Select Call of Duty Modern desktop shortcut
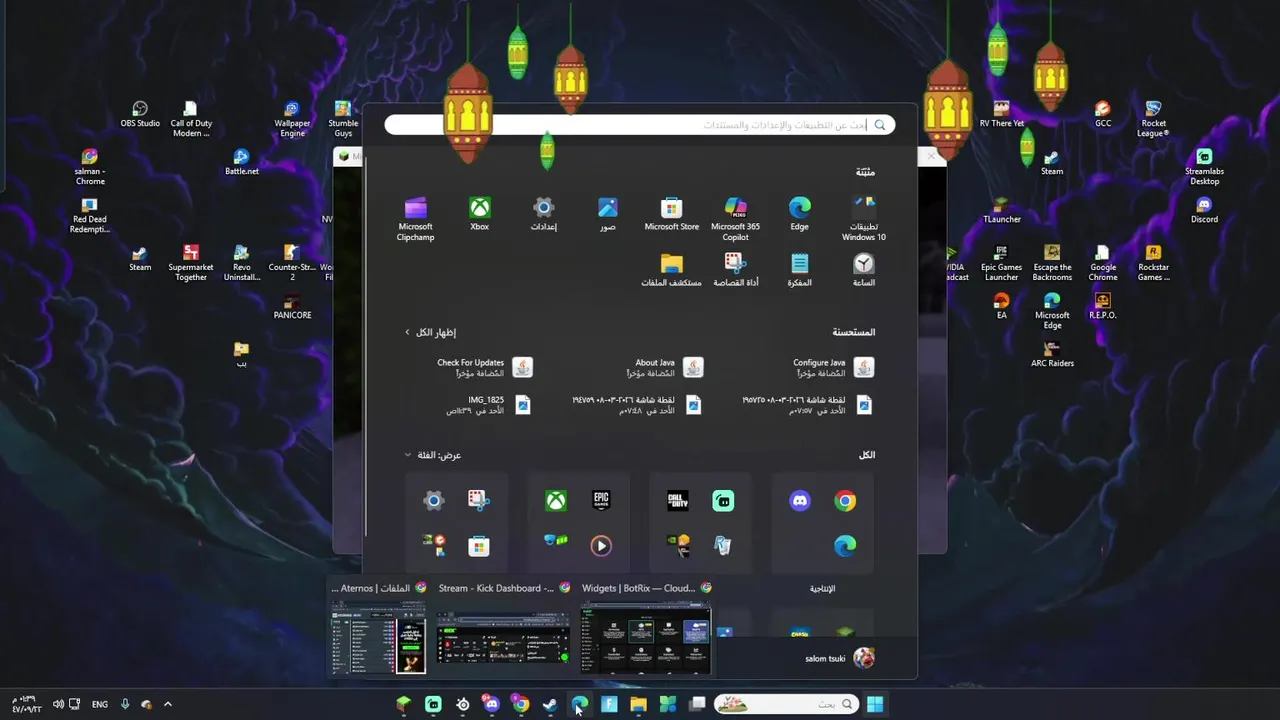This screenshot has height=720, width=1280. click(x=191, y=119)
